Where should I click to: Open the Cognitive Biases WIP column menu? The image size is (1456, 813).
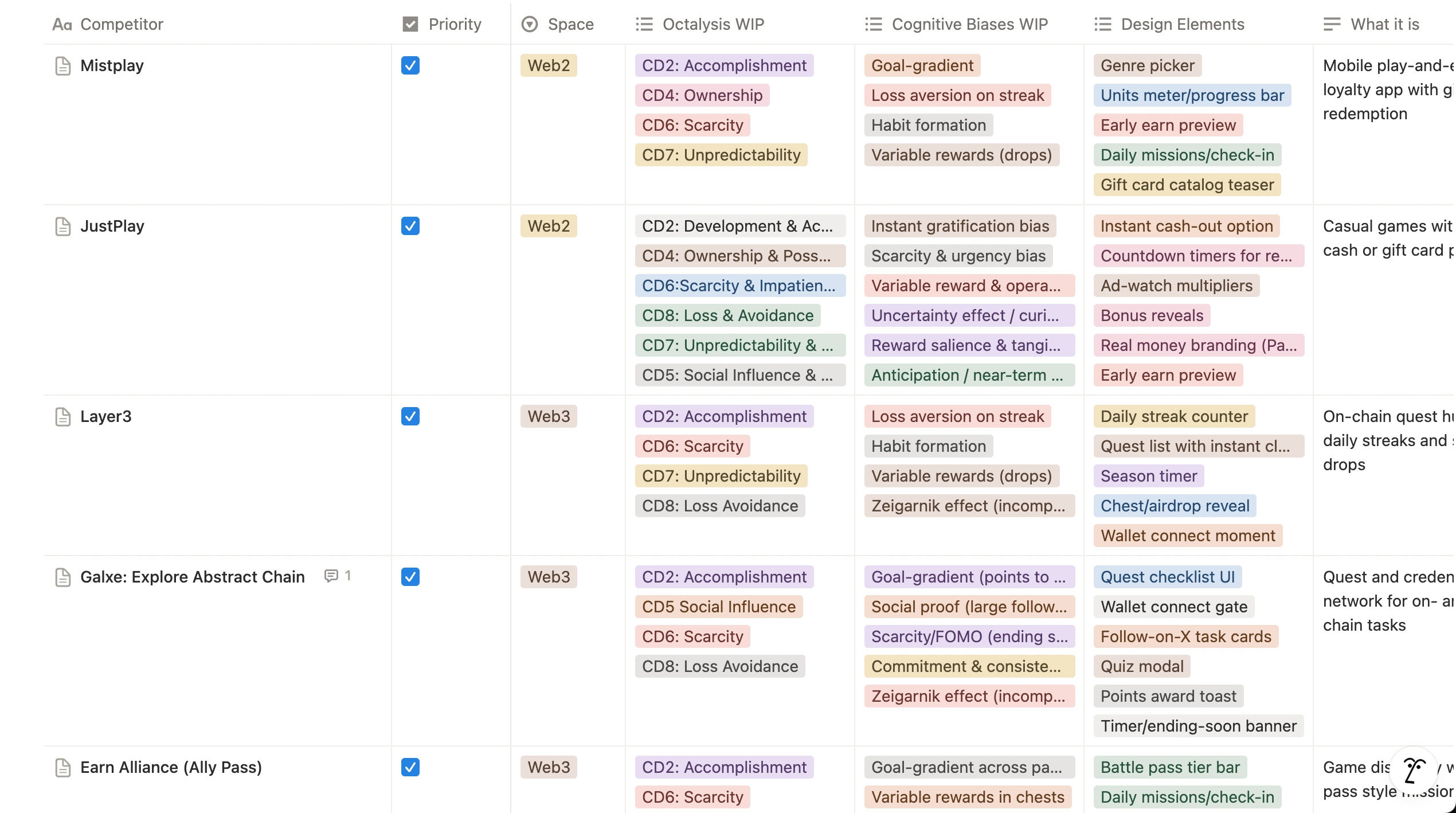pyautogui.click(x=969, y=24)
